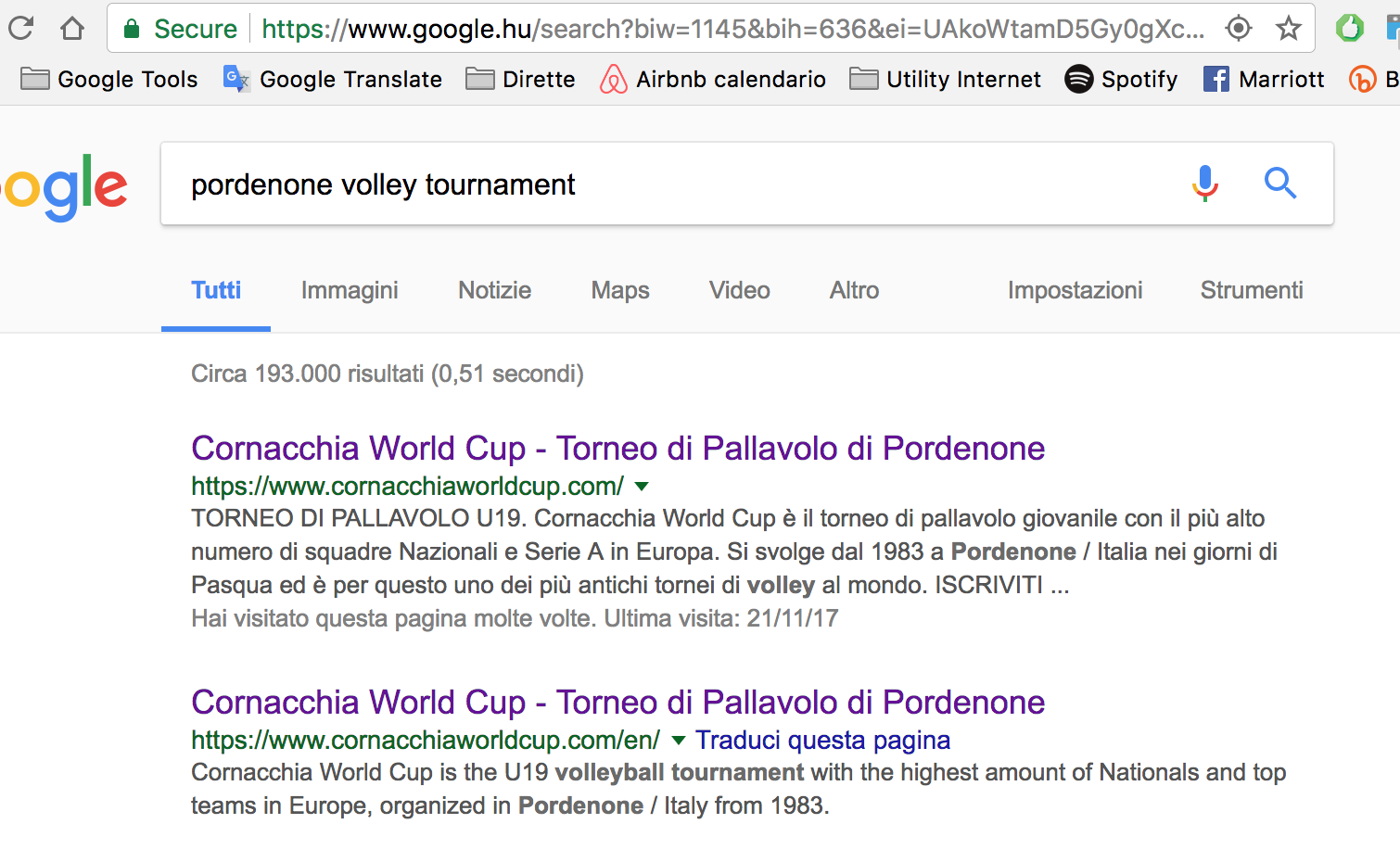Click the blue magnifier search button
The width and height of the screenshot is (1400, 862).
[1279, 184]
